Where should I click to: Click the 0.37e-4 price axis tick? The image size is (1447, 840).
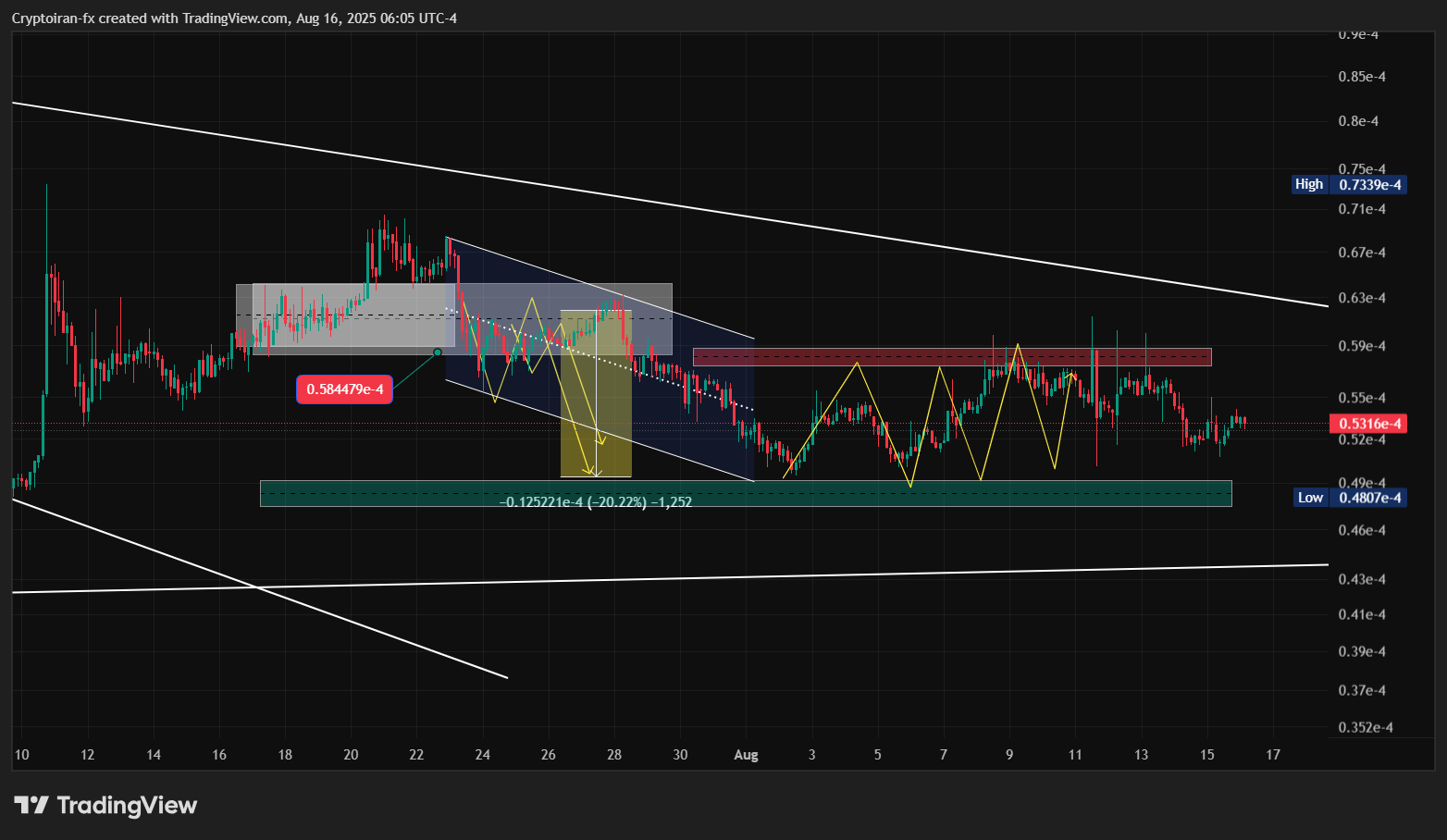[1362, 690]
